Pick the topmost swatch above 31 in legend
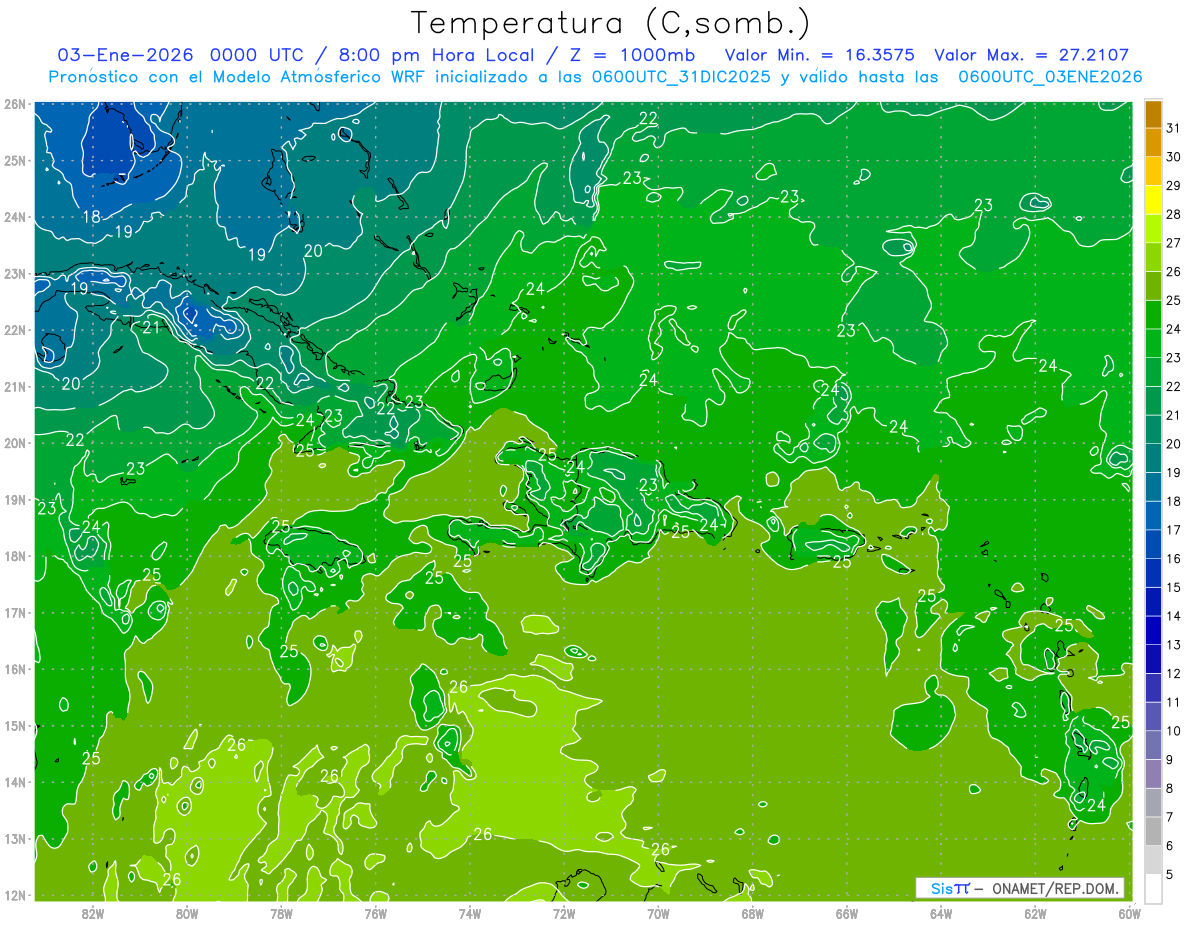The height and width of the screenshot is (927, 1200). click(x=1153, y=114)
